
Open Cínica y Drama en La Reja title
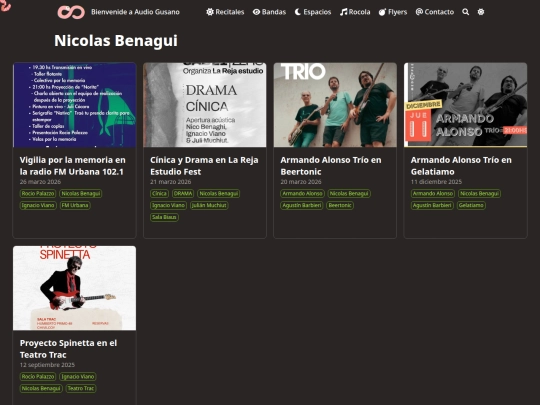tap(204, 166)
